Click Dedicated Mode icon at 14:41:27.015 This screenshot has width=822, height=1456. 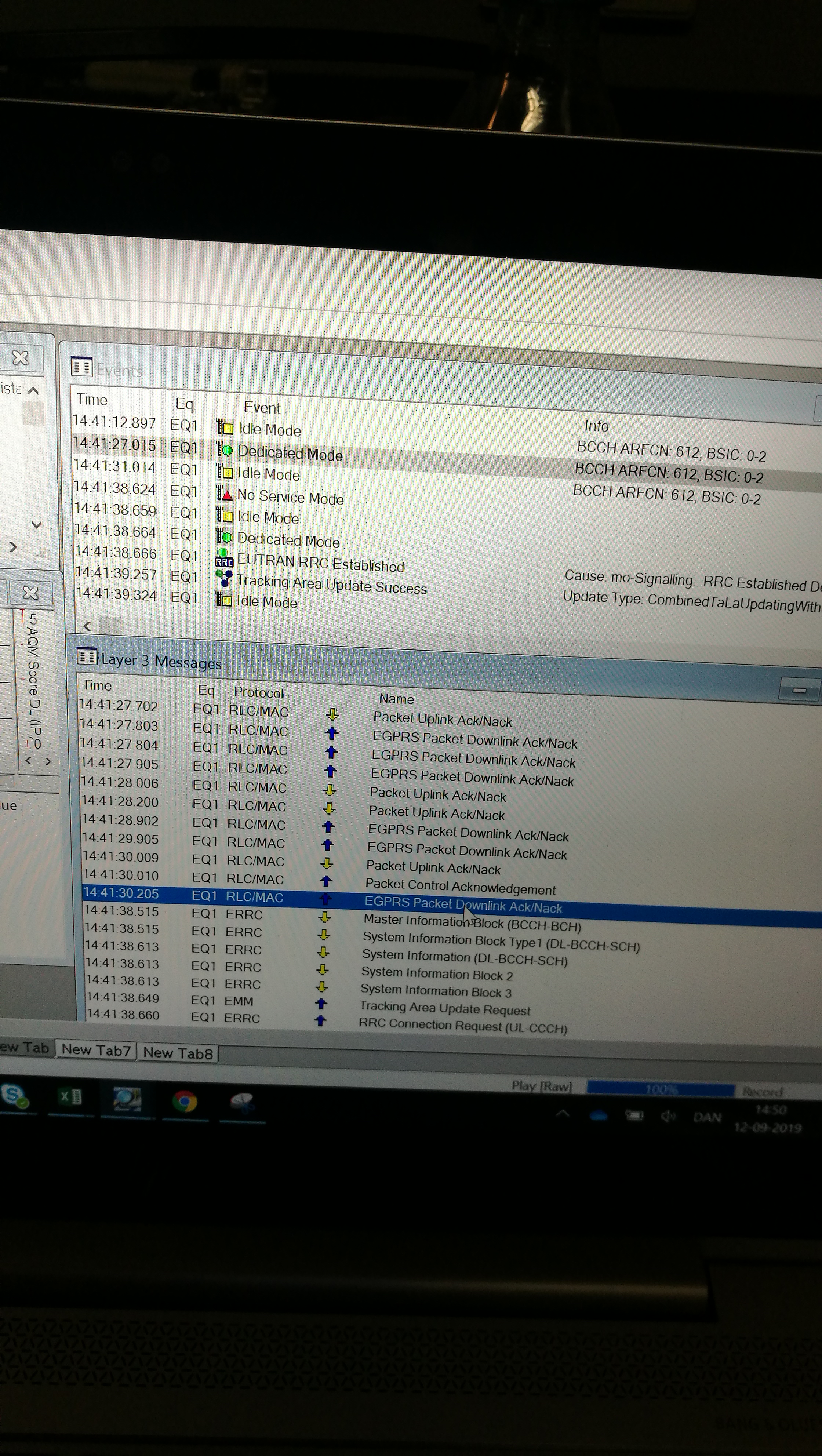225,449
